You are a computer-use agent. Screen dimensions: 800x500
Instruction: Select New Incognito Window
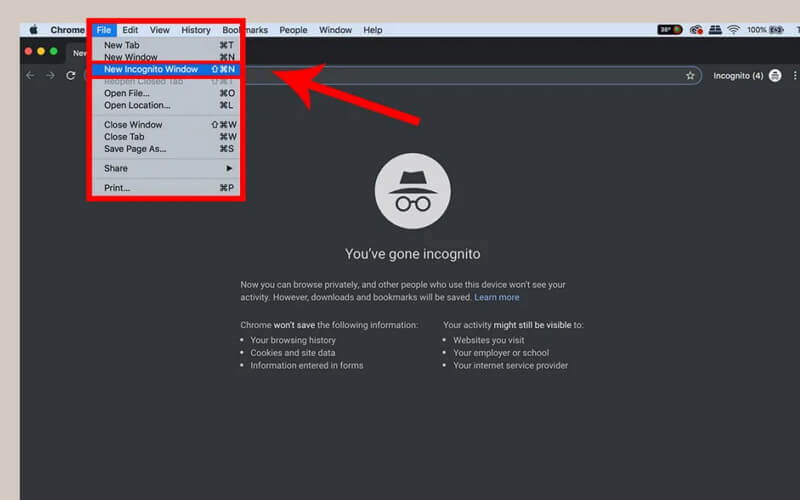pos(166,69)
